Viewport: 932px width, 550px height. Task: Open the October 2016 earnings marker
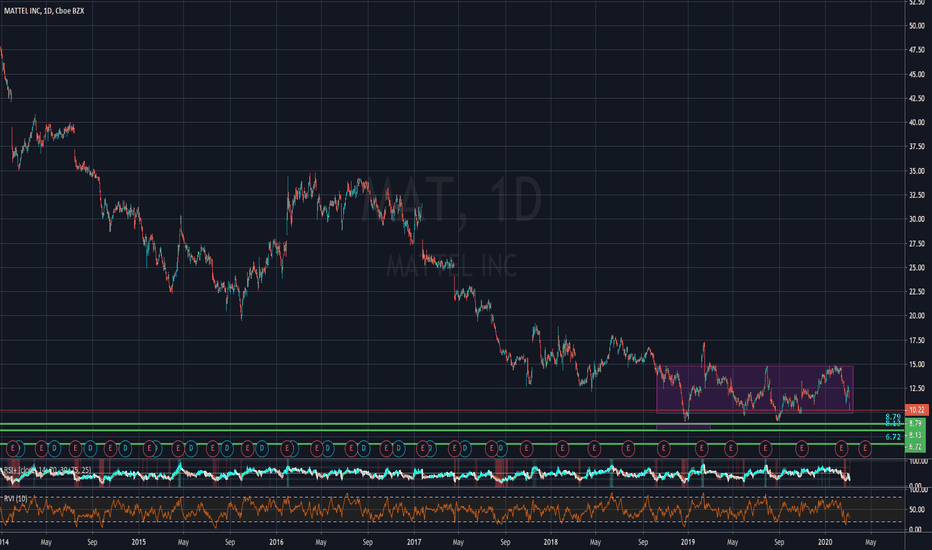(x=386, y=448)
